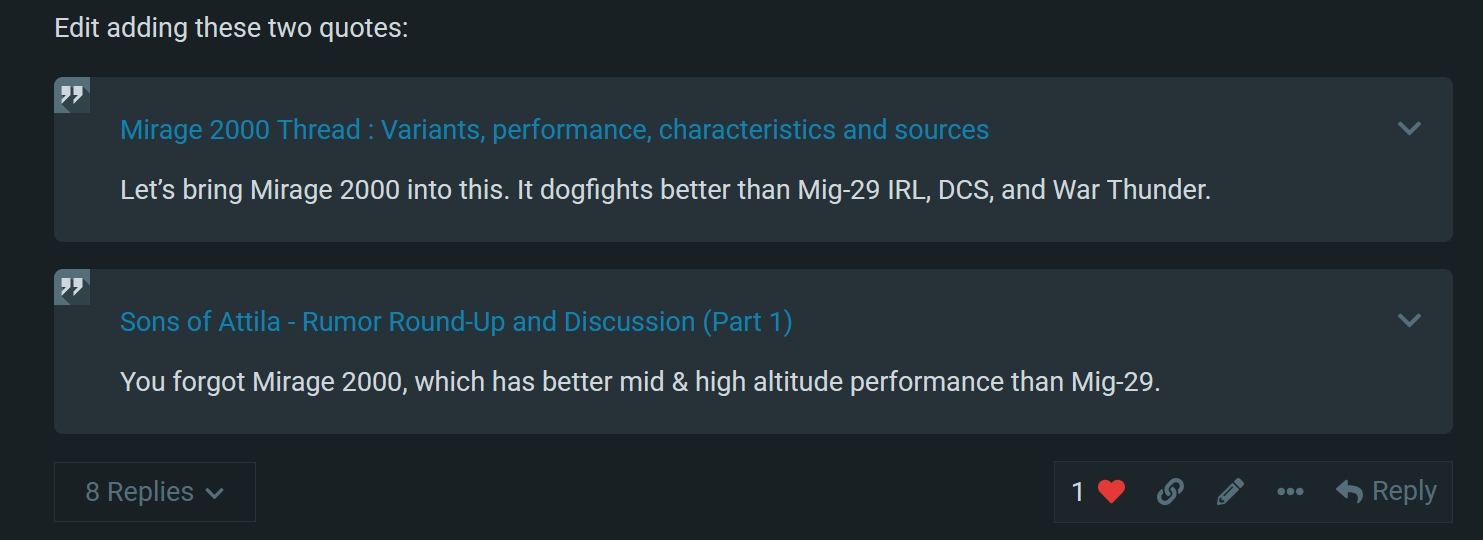The height and width of the screenshot is (540, 1483).
Task: Expand the Mirage 2000 Thread quote
Action: click(1409, 128)
